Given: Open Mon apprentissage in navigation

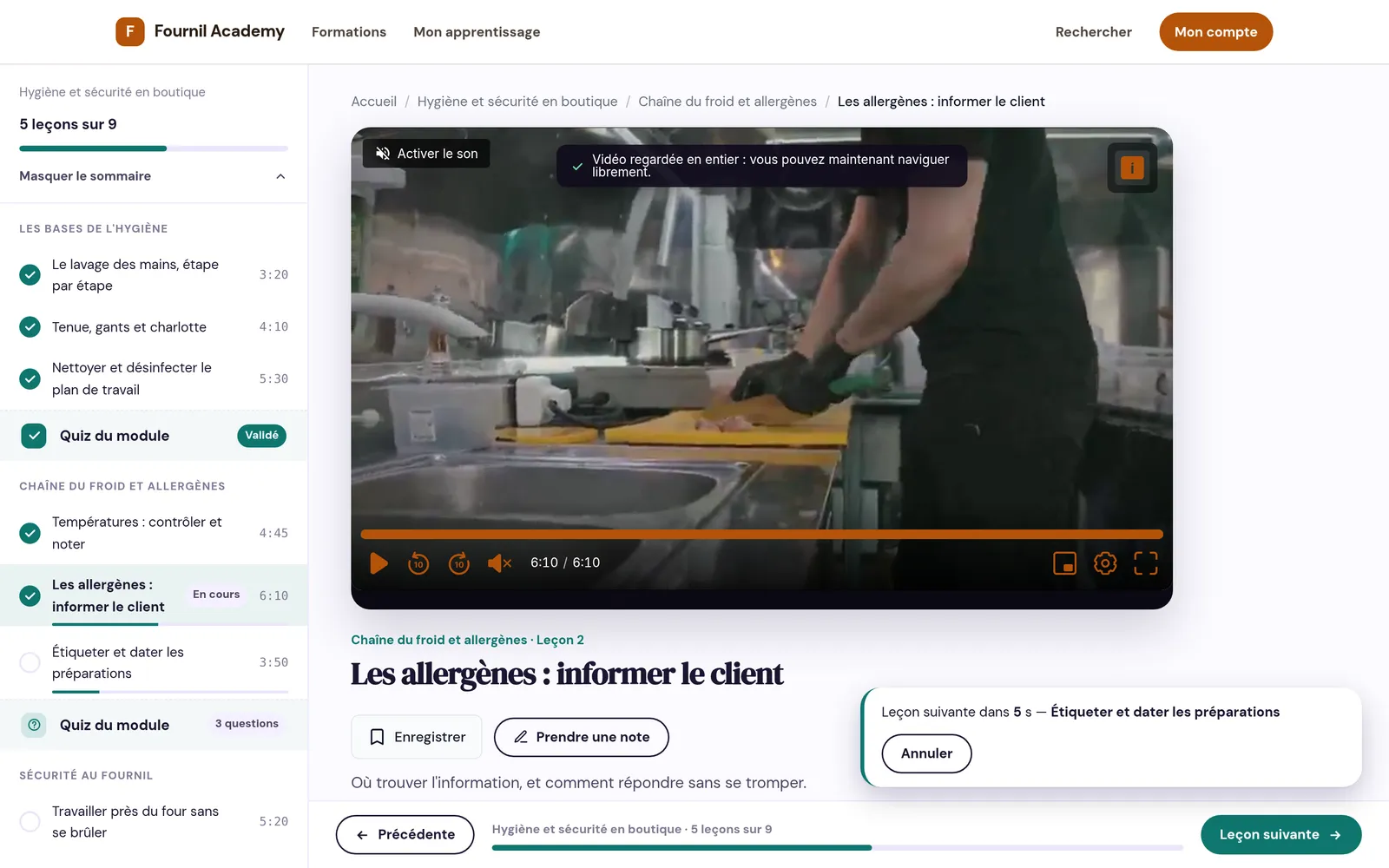Looking at the screenshot, I should click(x=477, y=32).
